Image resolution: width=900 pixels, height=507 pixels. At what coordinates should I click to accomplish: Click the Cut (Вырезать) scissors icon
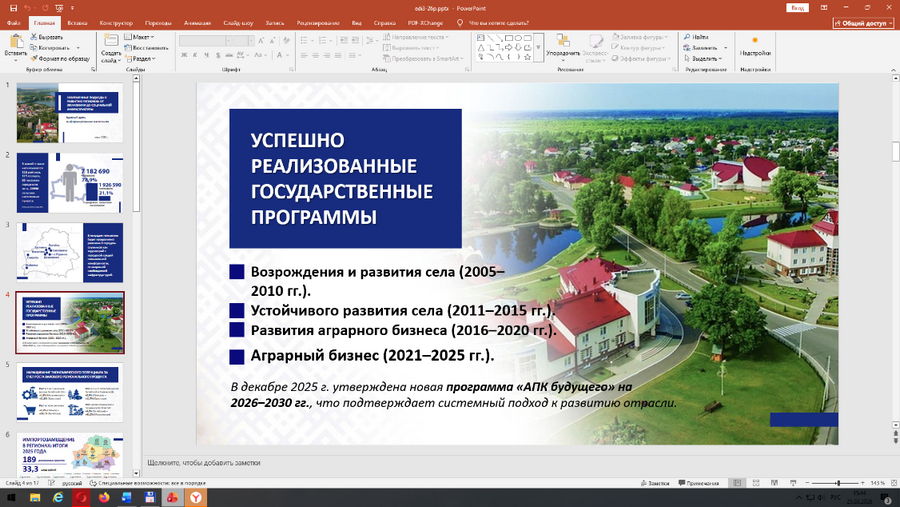35,36
